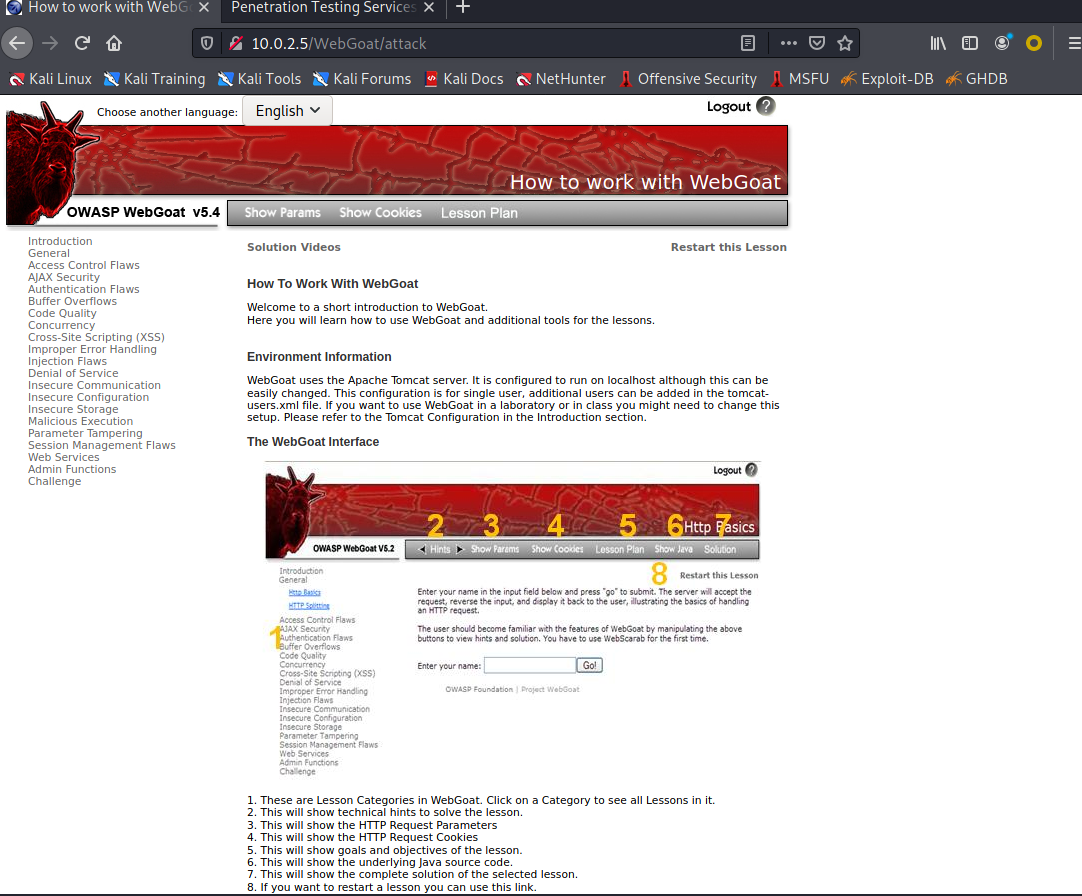This screenshot has width=1082, height=896.
Task: Open the Firefox account icon
Action: 1002,43
